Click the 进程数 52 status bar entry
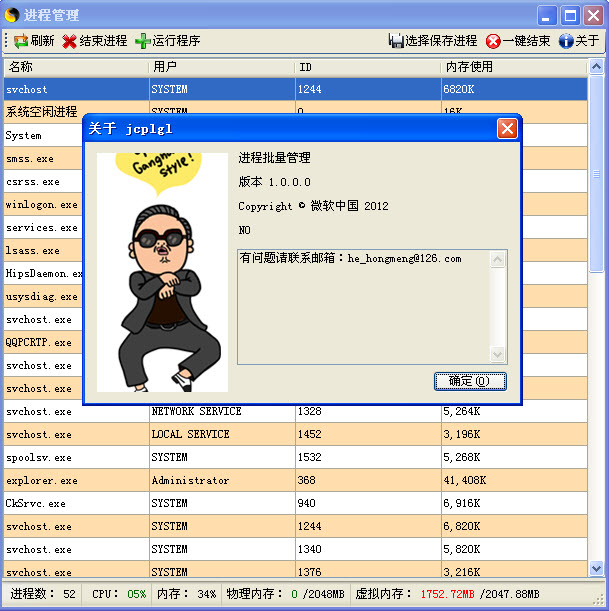Viewport: 609px width, 611px height. tap(42, 594)
